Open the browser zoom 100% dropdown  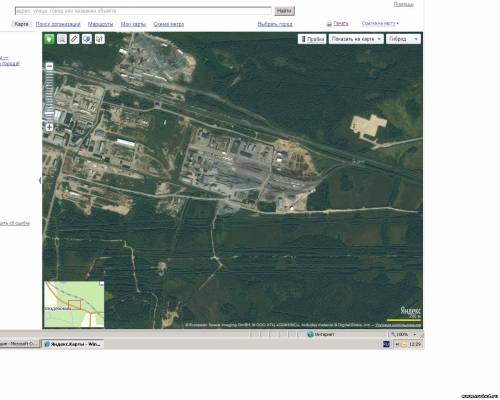pos(415,334)
